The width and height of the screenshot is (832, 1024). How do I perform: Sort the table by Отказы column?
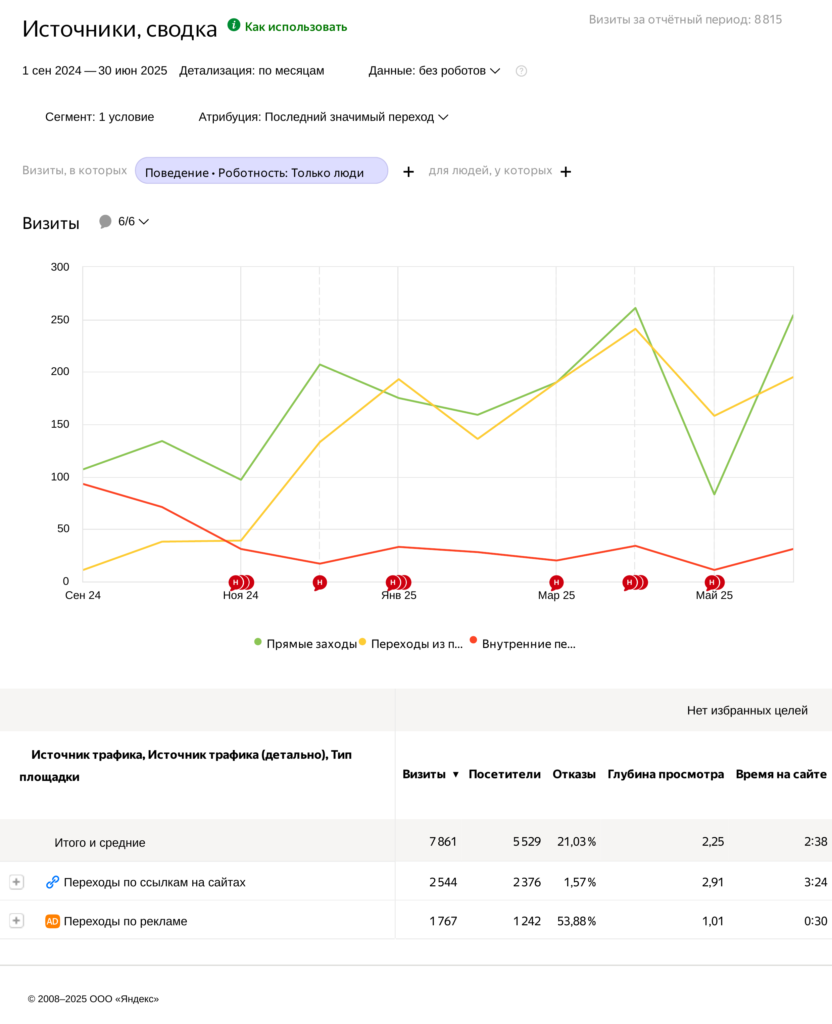tap(574, 775)
